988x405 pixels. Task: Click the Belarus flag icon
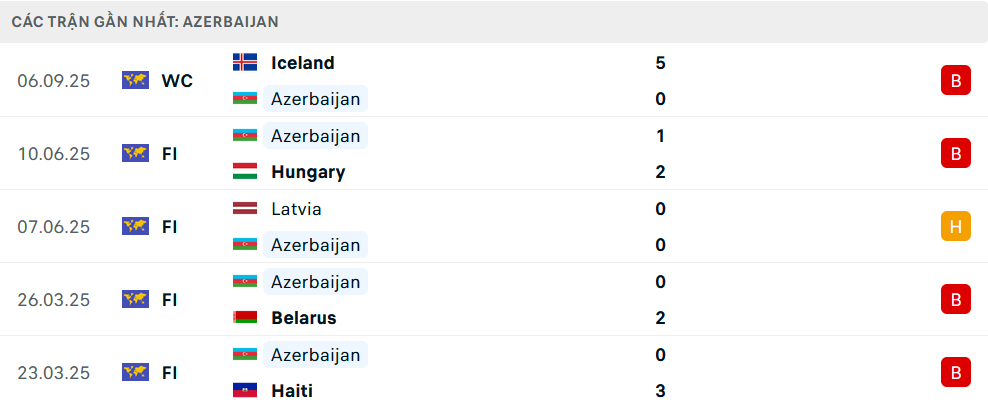pos(244,318)
